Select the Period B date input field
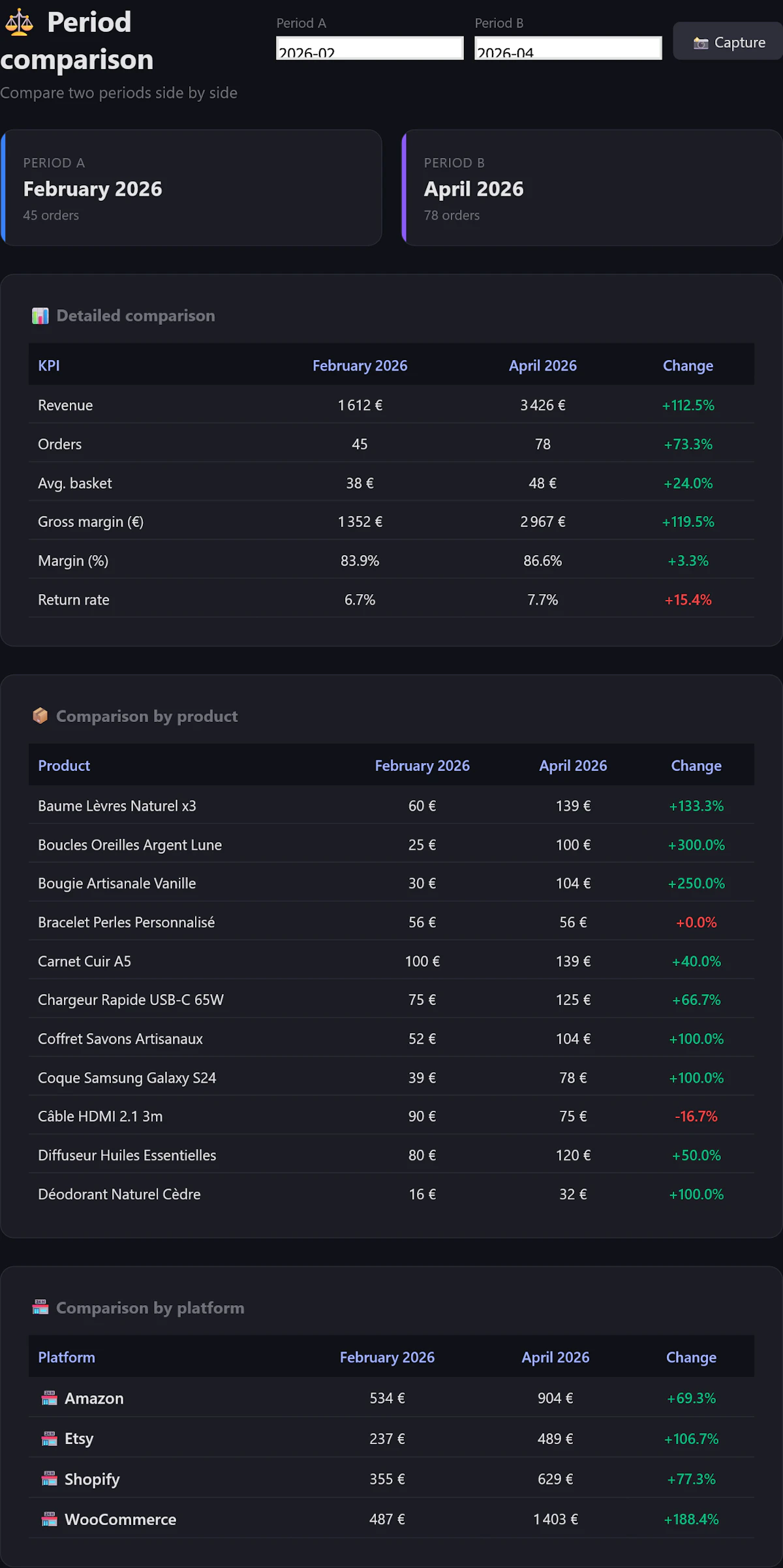 pyautogui.click(x=568, y=47)
